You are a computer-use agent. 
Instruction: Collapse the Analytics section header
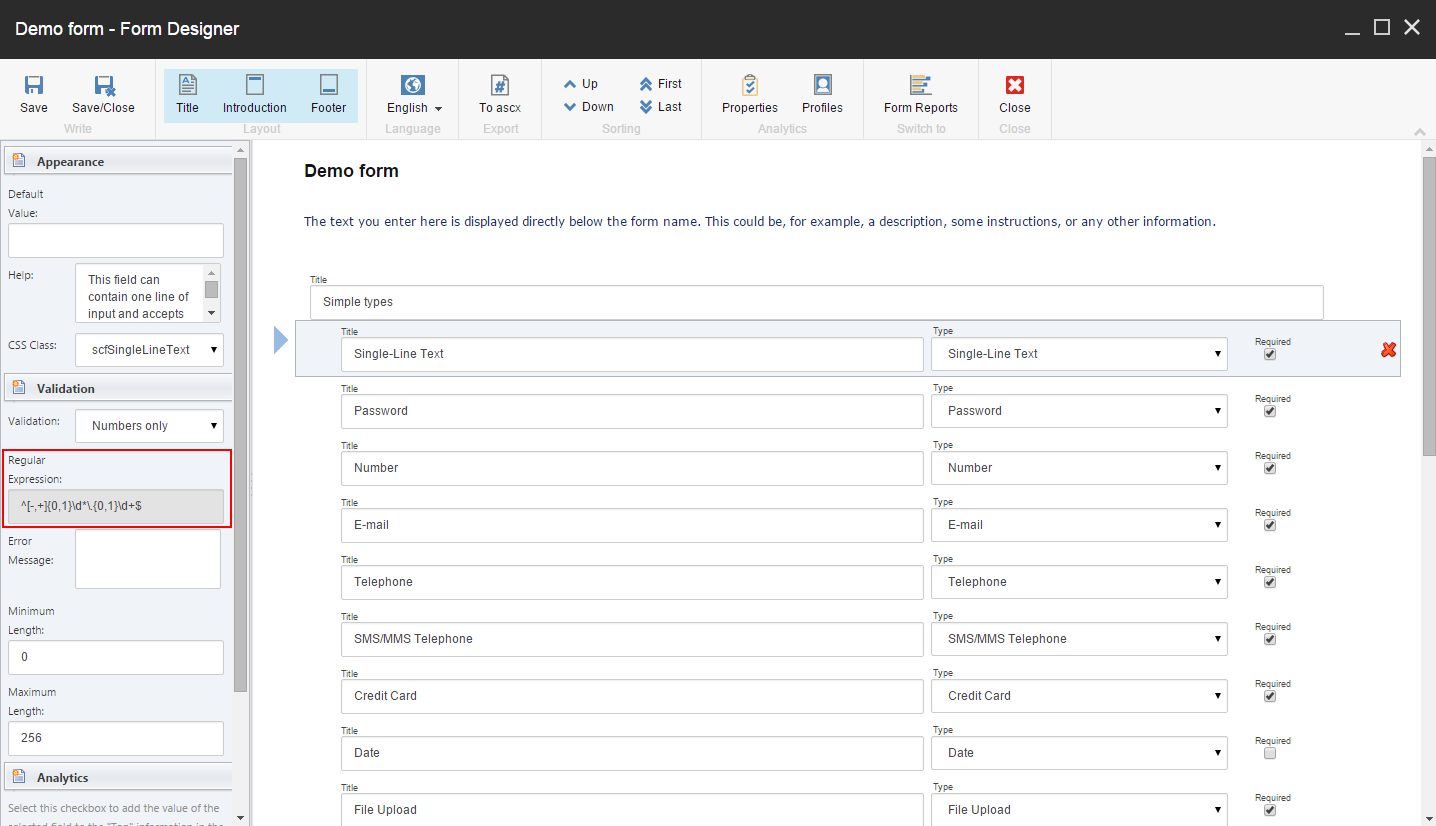pos(118,778)
